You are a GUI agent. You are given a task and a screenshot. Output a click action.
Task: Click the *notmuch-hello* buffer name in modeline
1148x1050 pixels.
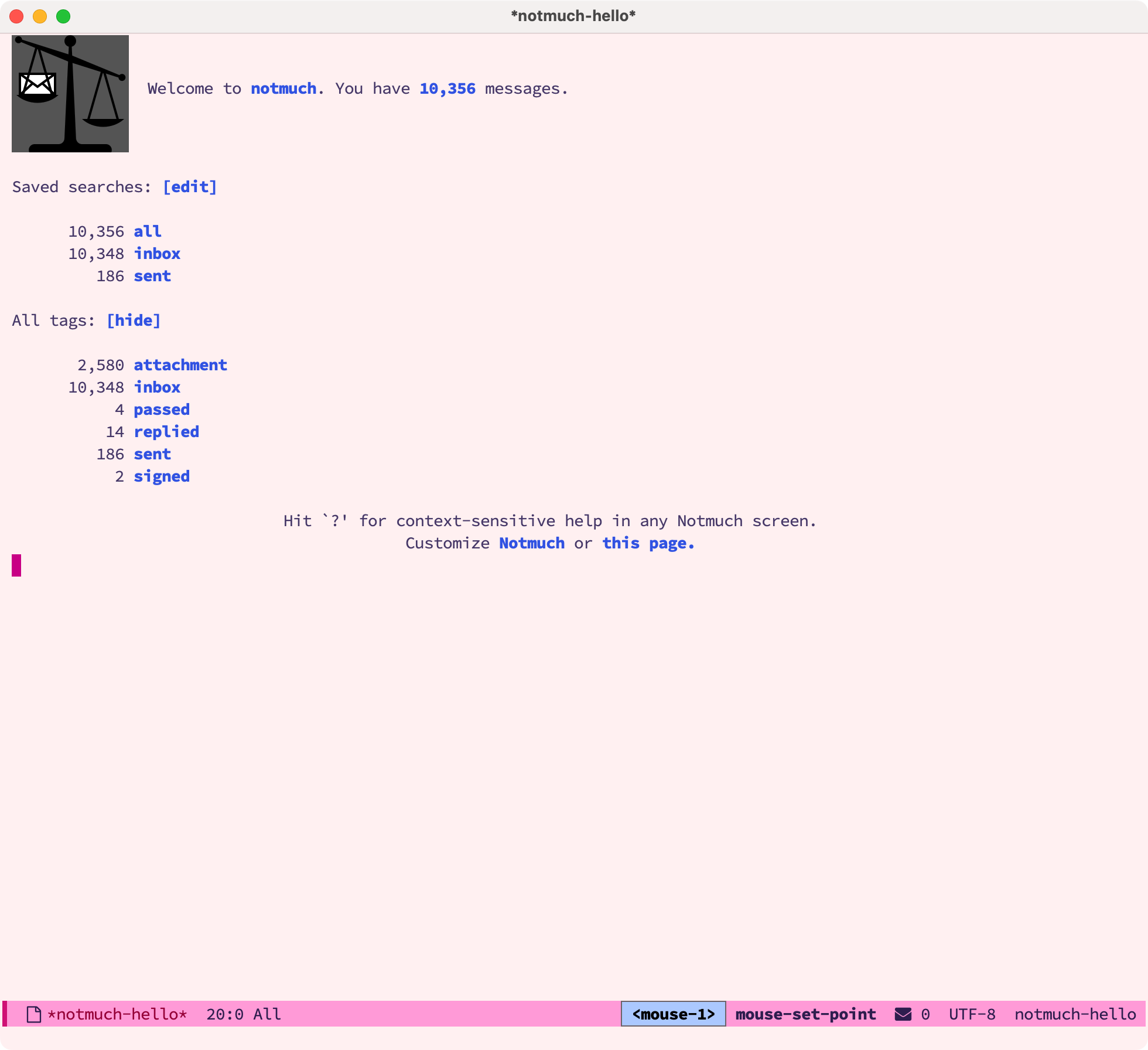click(117, 1014)
